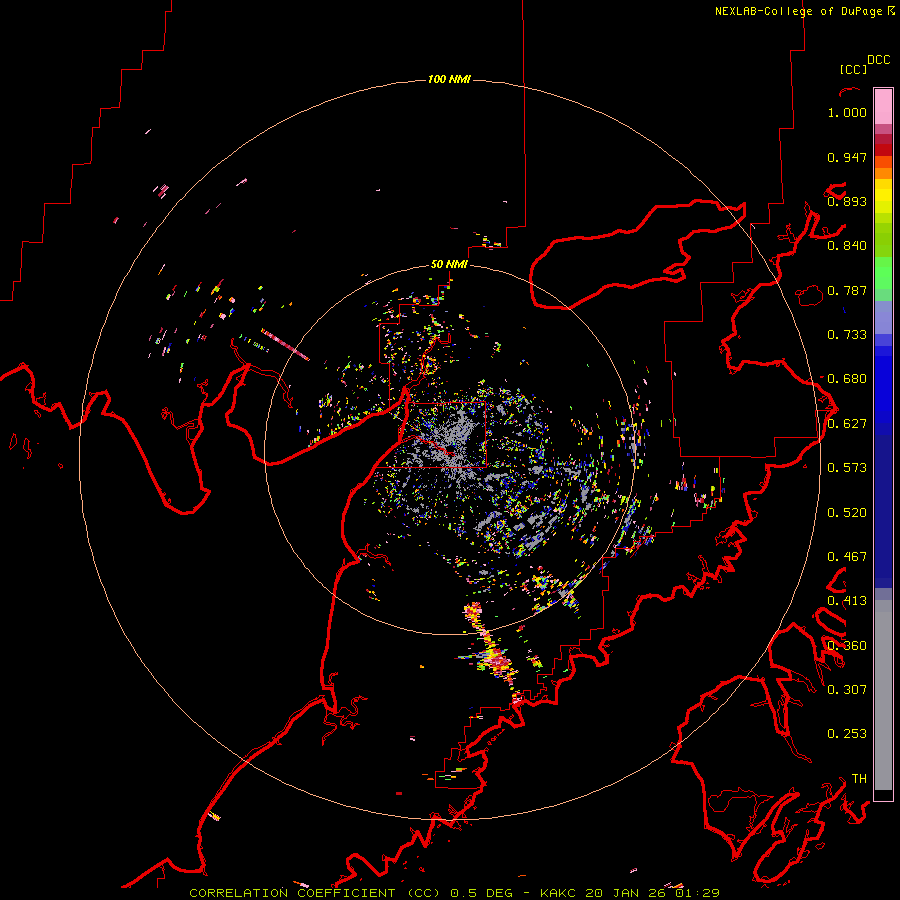Click the 100 NMI range ring label
Screen dimensions: 900x900
(x=449, y=79)
